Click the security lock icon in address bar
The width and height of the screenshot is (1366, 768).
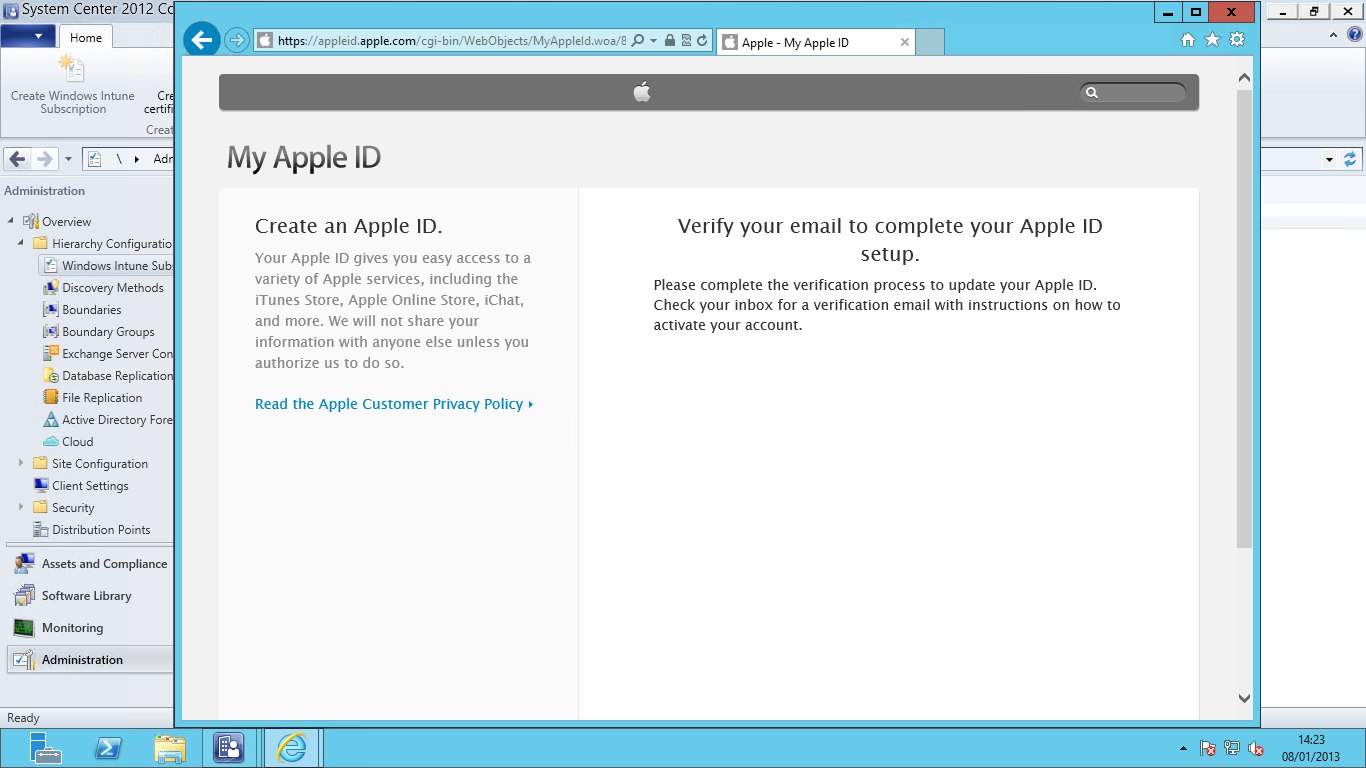tap(669, 41)
